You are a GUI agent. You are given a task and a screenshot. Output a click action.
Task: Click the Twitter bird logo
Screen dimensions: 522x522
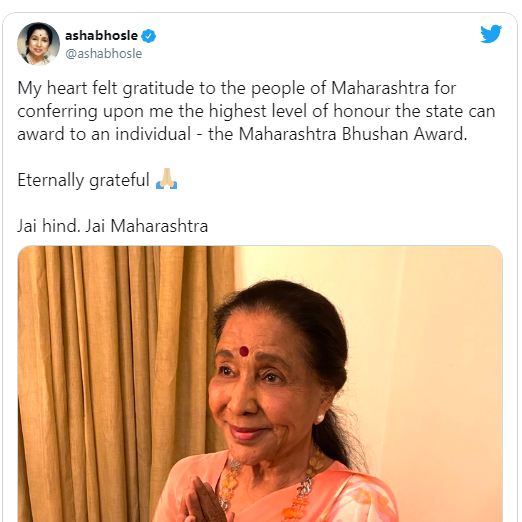[491, 34]
